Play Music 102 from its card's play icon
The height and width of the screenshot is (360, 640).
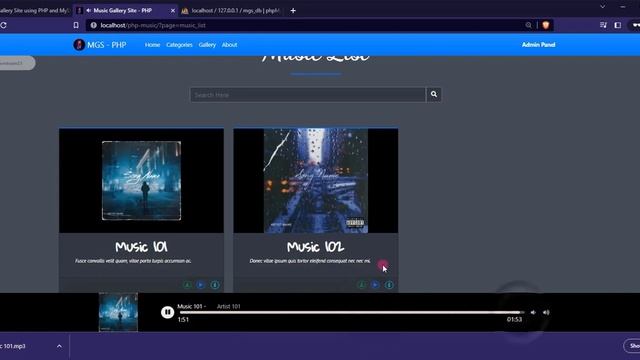tap(375, 284)
